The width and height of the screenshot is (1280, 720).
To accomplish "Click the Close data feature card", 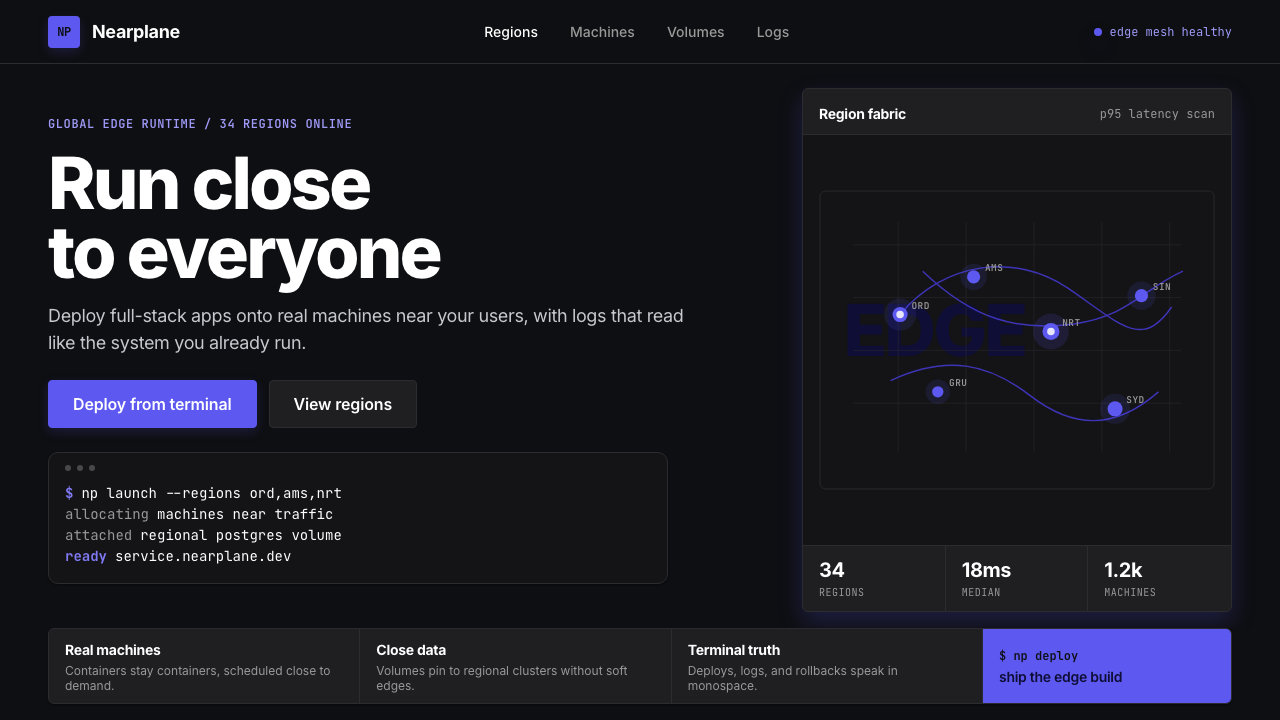I will point(515,666).
